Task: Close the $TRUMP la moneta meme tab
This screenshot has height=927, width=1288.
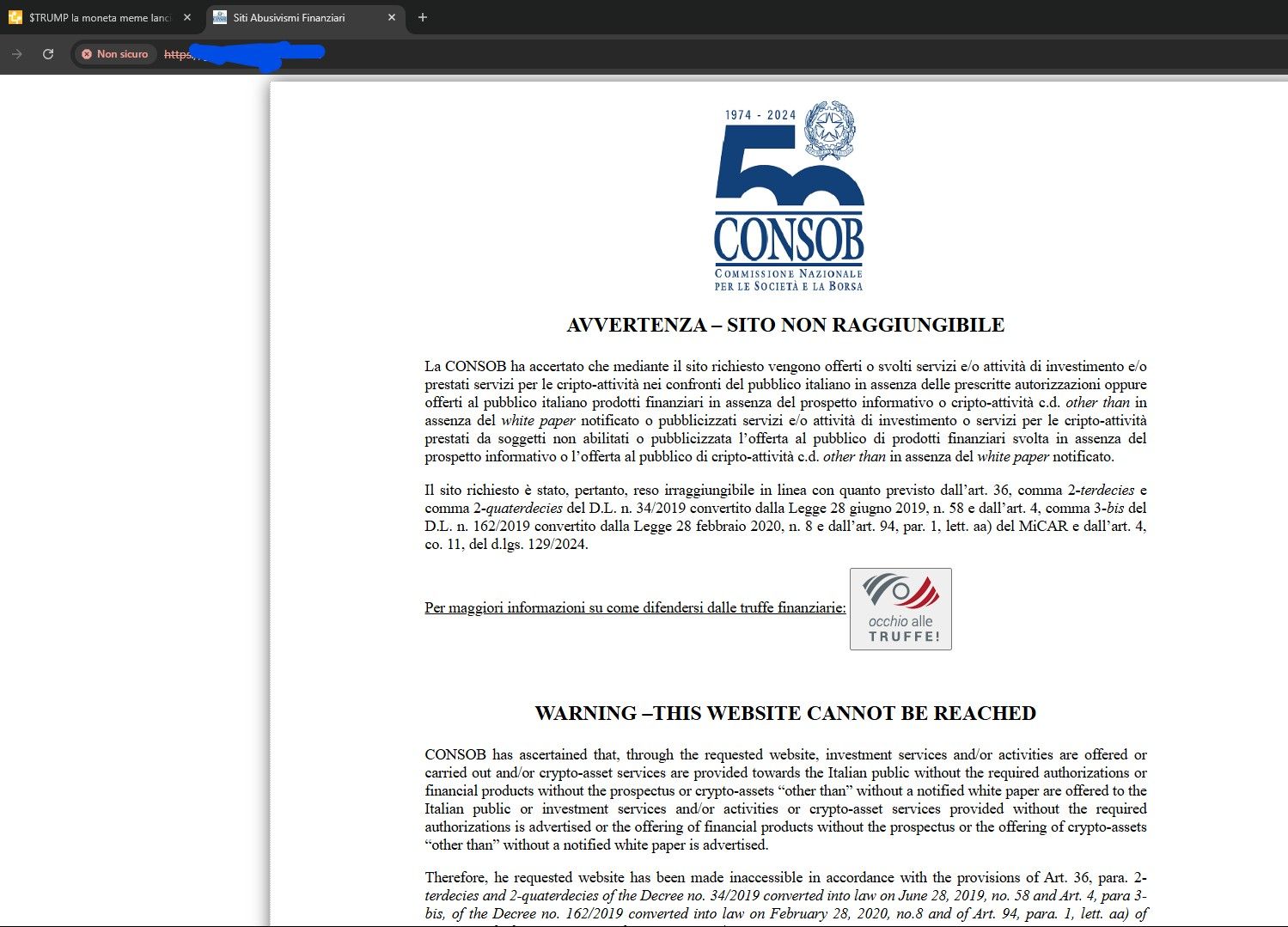Action: 187,17
